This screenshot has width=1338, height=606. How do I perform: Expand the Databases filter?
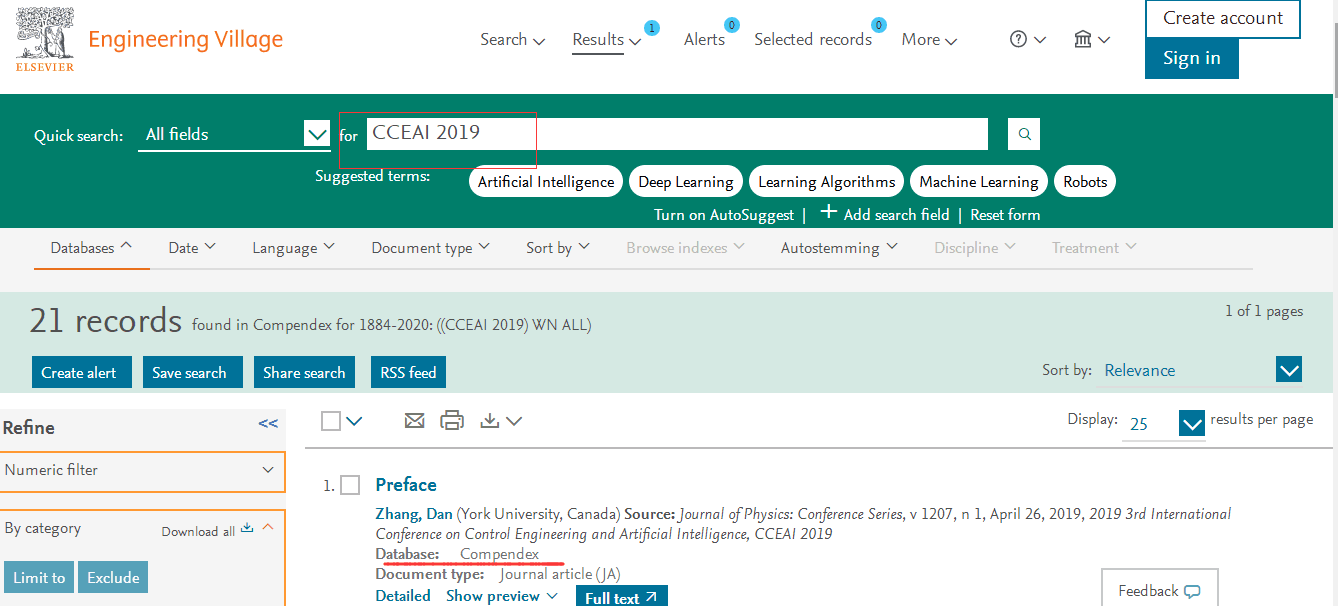click(x=92, y=247)
